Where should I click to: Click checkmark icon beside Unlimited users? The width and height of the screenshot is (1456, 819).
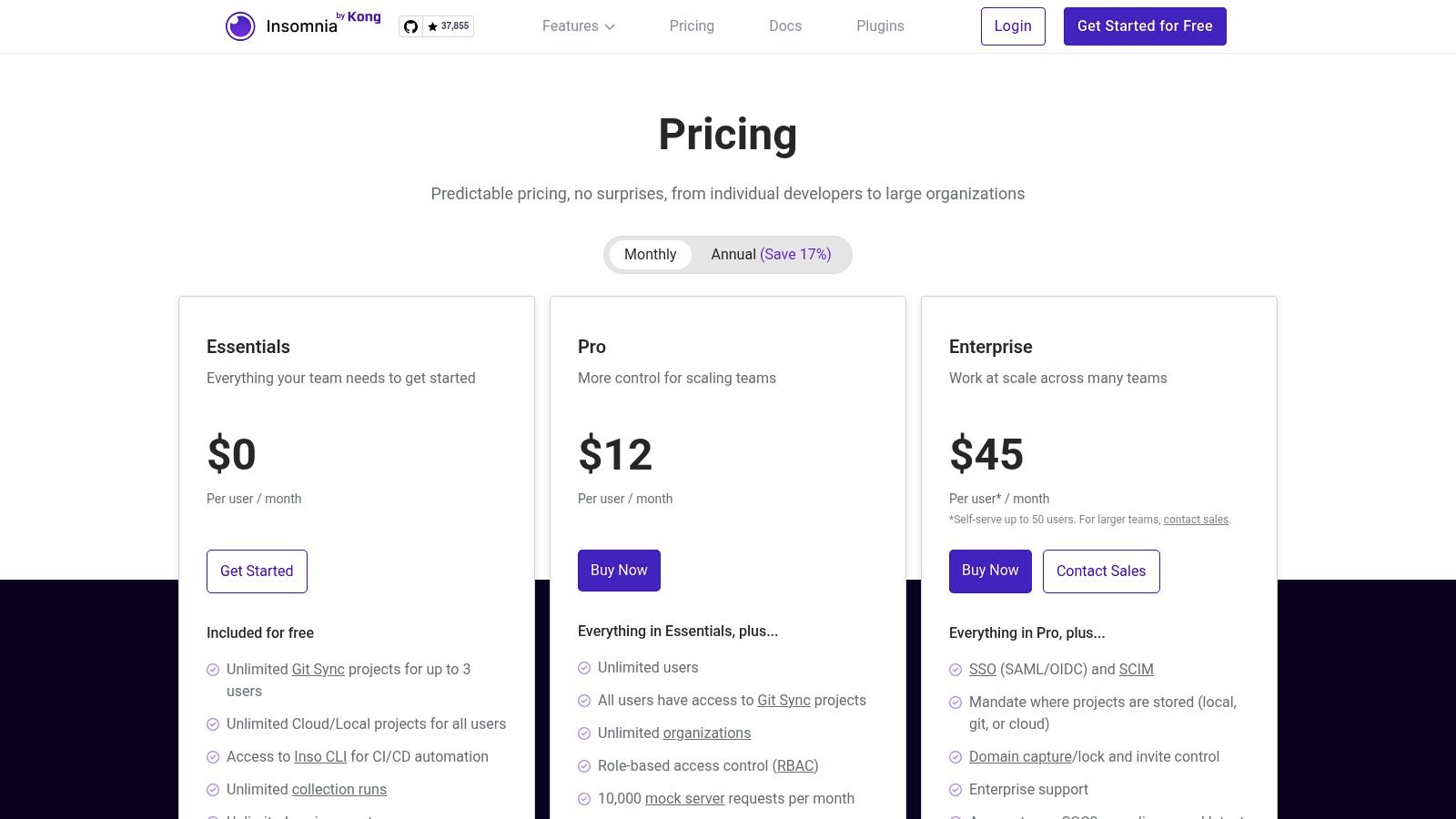[584, 668]
